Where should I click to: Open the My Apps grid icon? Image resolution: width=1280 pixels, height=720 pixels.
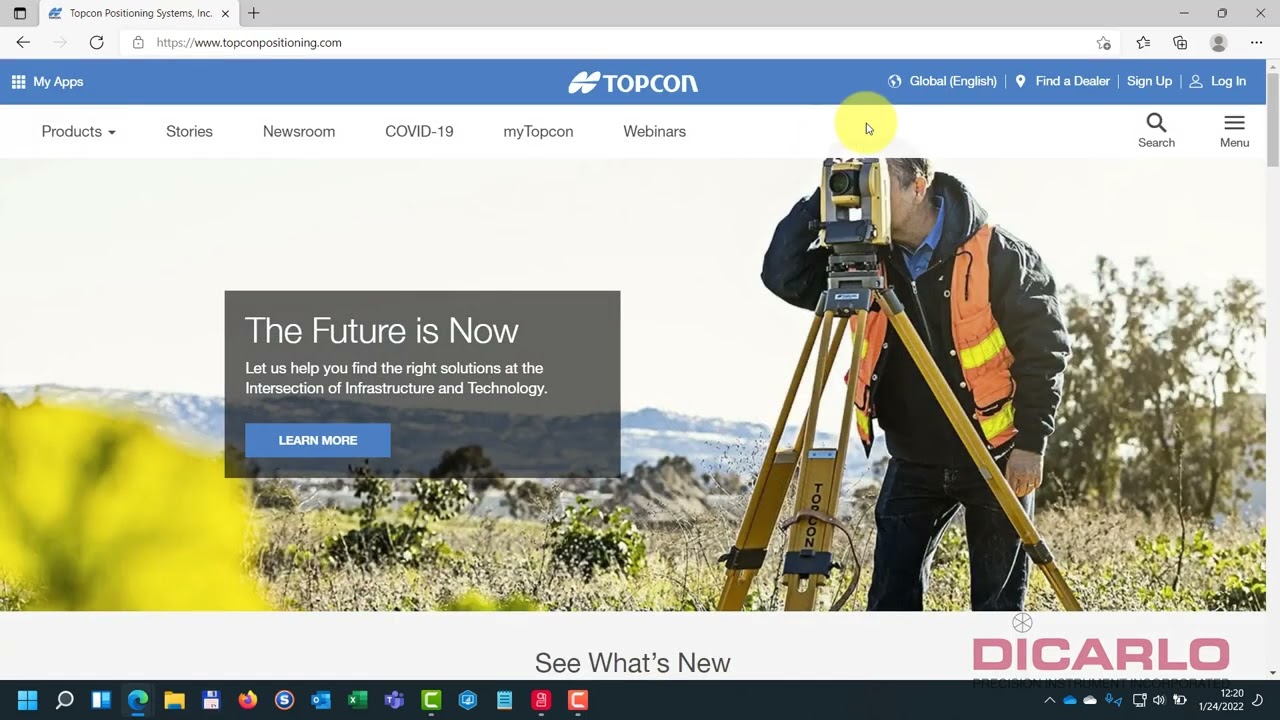tap(18, 82)
